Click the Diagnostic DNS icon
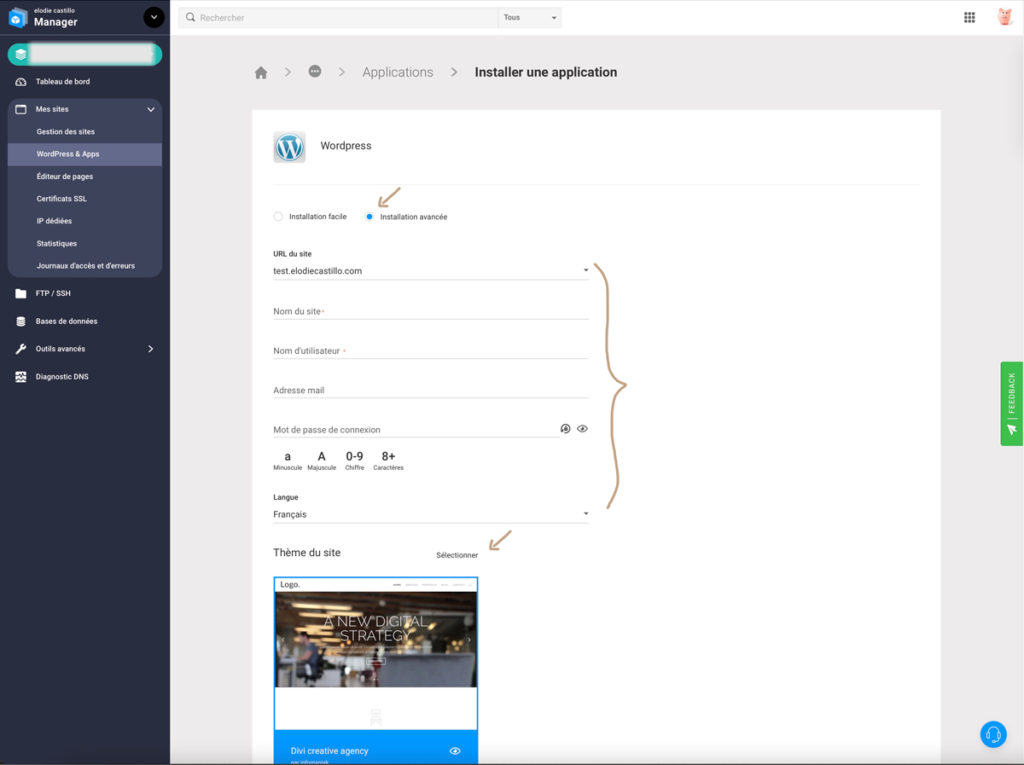Screen dimensions: 1024x765 tap(21, 377)
